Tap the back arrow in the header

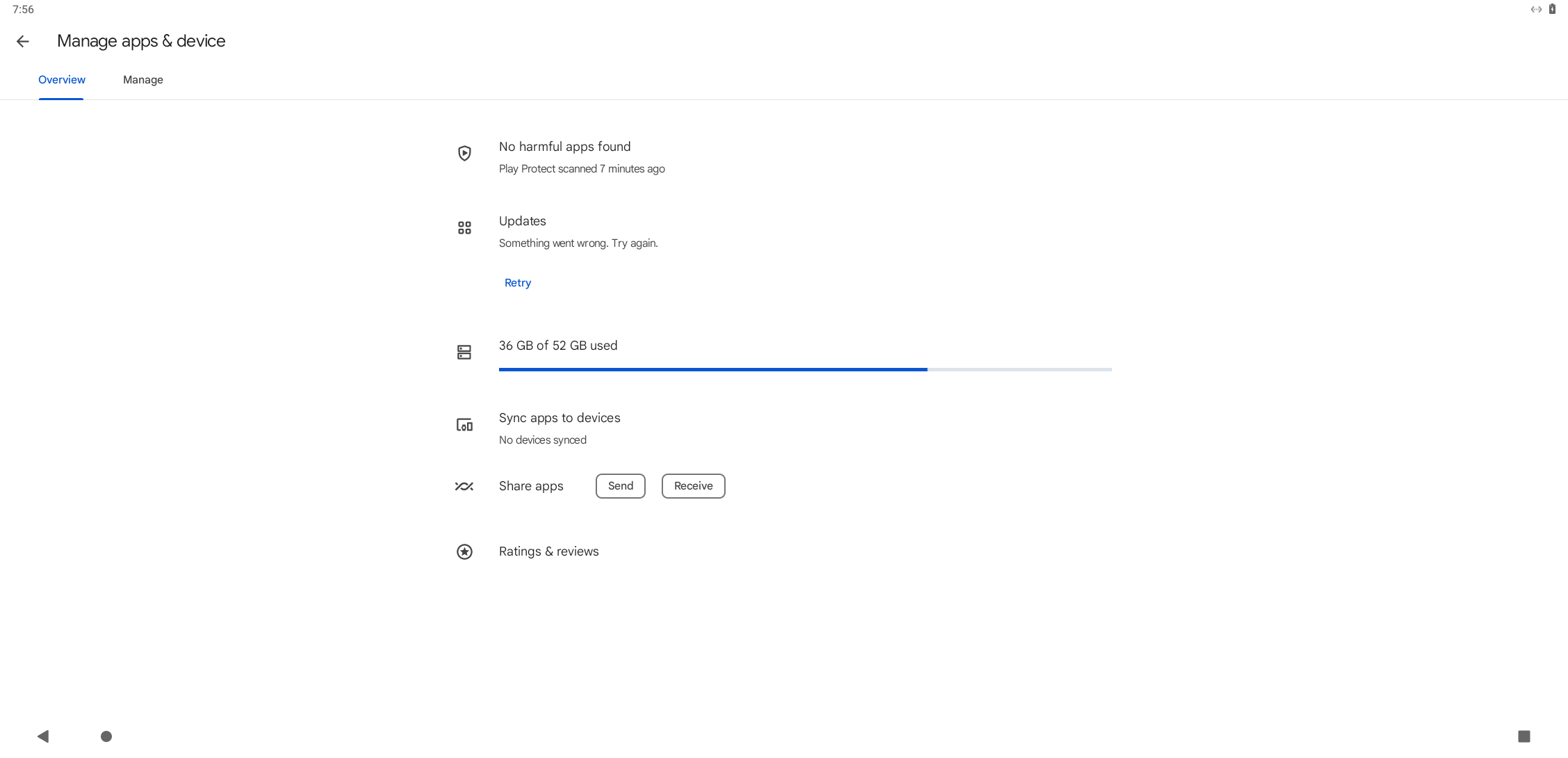click(x=23, y=42)
